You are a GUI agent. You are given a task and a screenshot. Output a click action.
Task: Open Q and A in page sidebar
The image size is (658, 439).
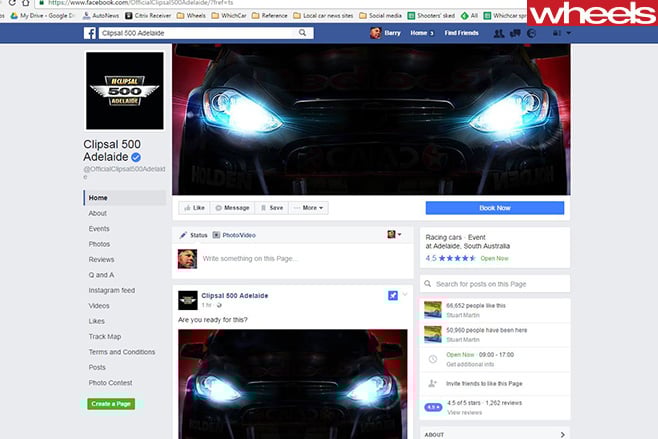click(101, 275)
